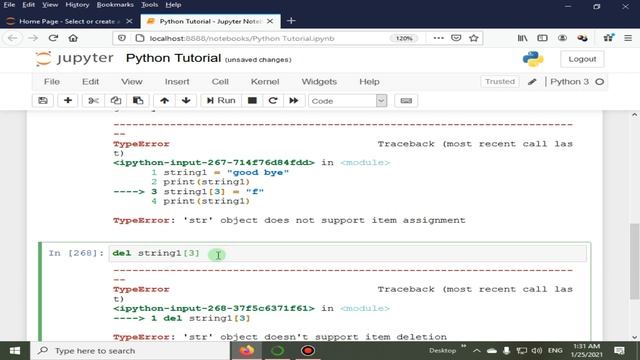The height and width of the screenshot is (360, 640).
Task: Open the notification center icon
Action: point(619,351)
